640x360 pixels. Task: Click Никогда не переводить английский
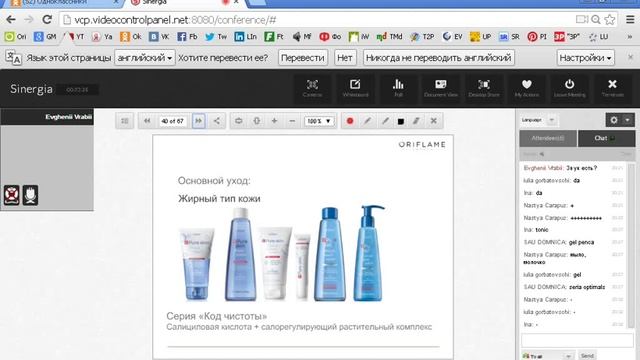click(x=438, y=58)
